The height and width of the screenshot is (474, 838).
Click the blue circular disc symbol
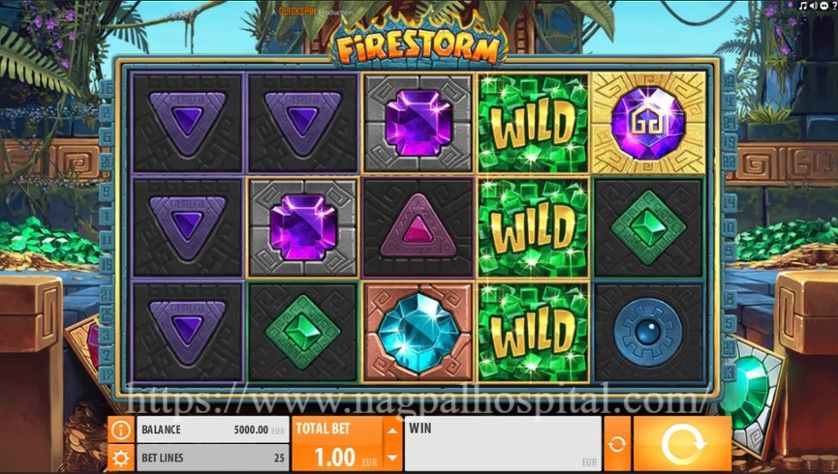click(648, 332)
